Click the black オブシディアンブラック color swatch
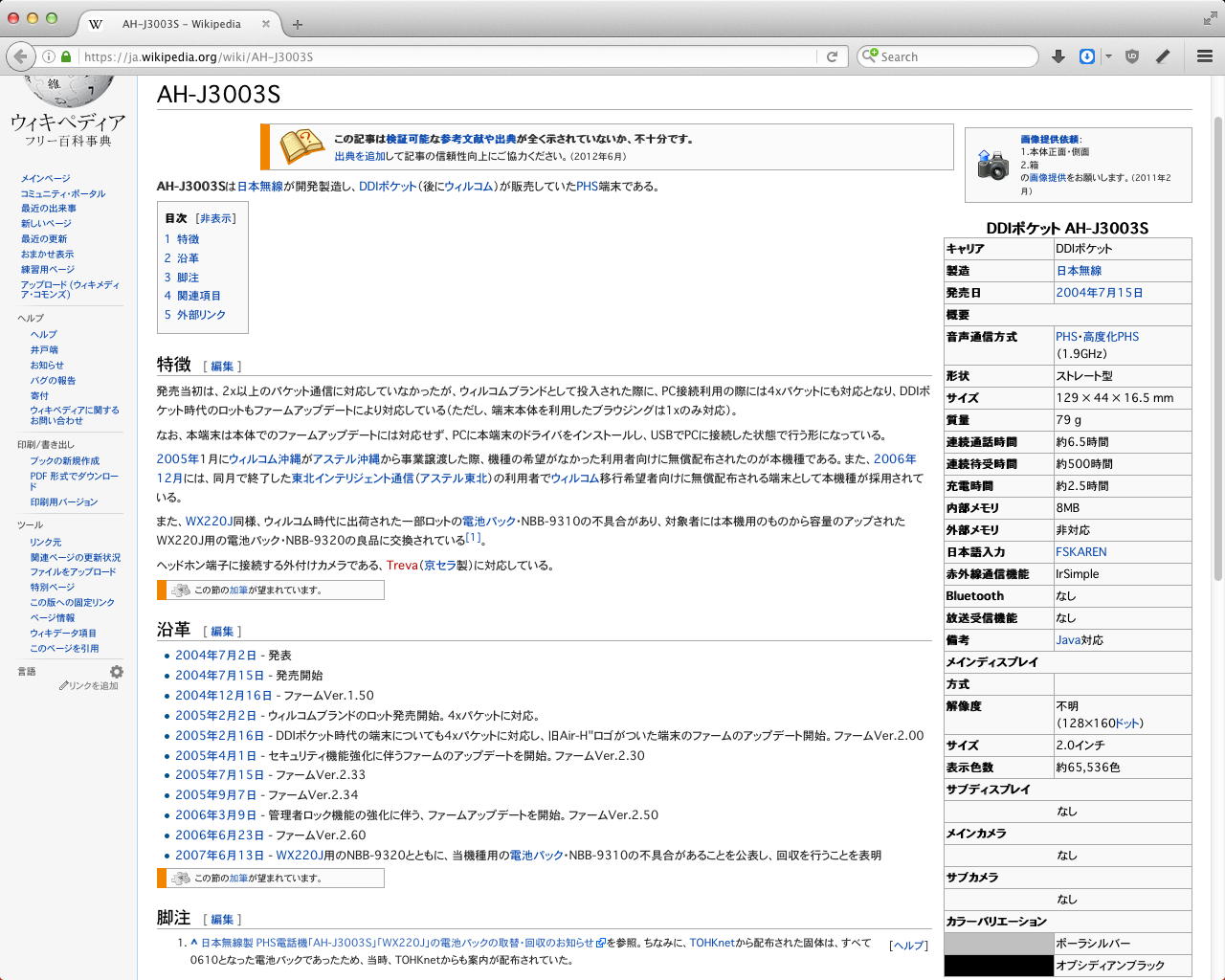The height and width of the screenshot is (980, 1225). (998, 966)
